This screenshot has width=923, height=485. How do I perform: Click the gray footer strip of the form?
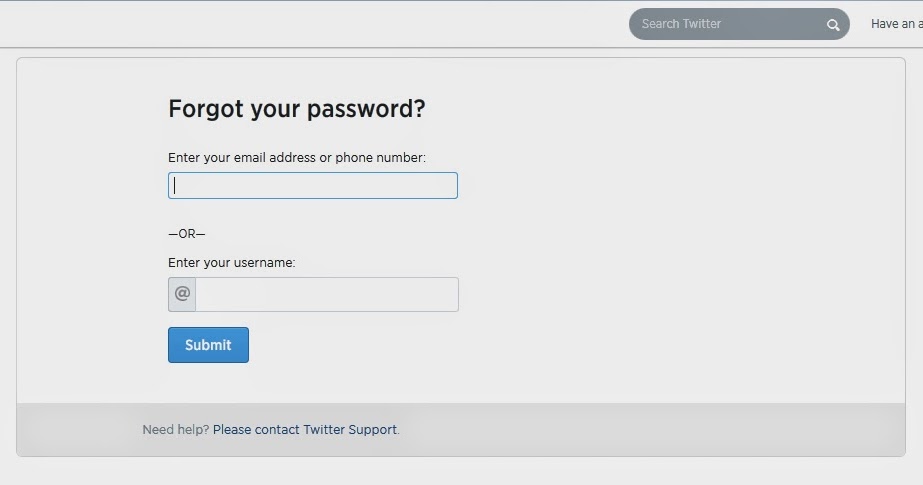[650, 430]
